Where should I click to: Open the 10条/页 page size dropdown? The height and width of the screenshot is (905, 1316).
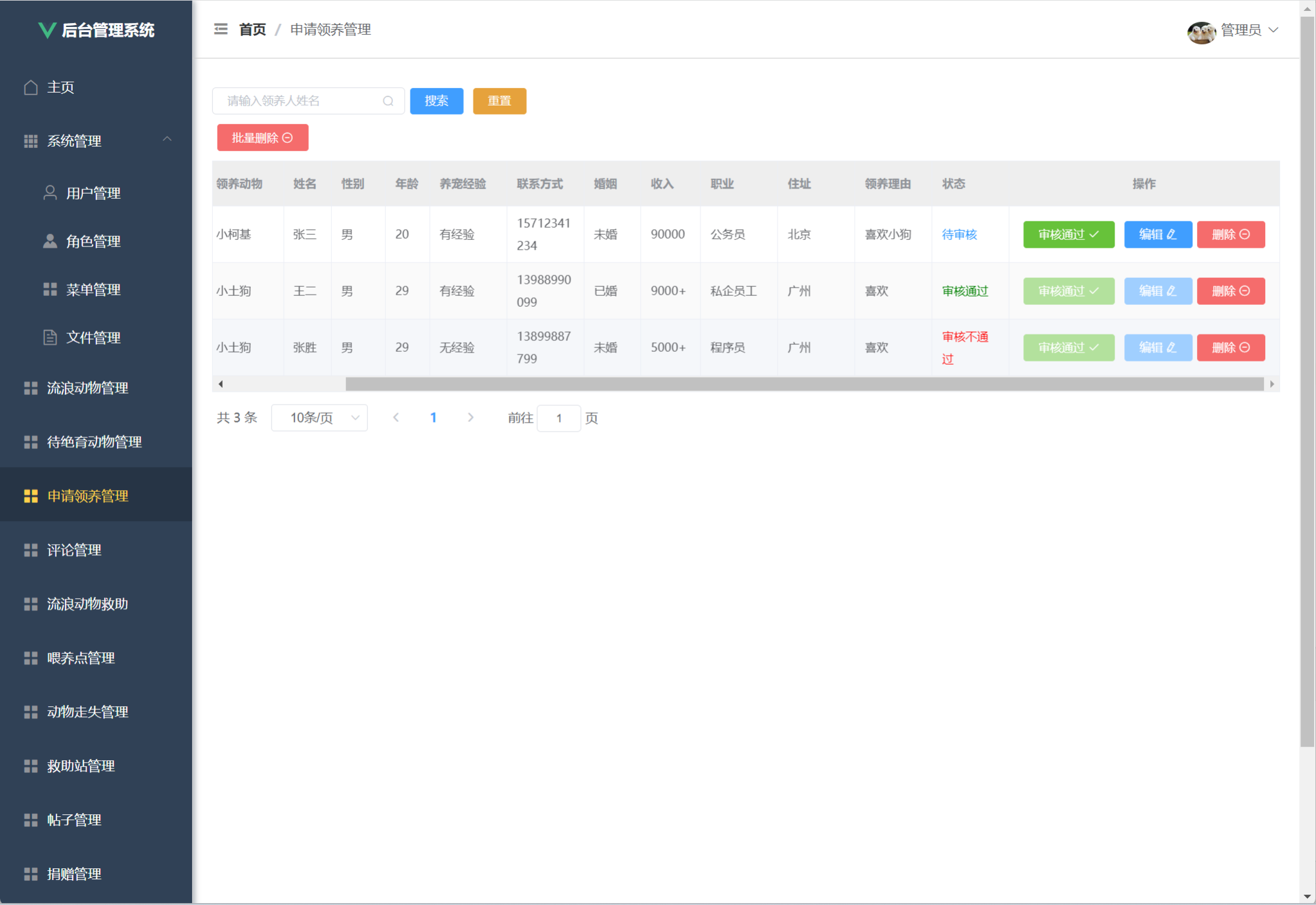click(x=319, y=418)
